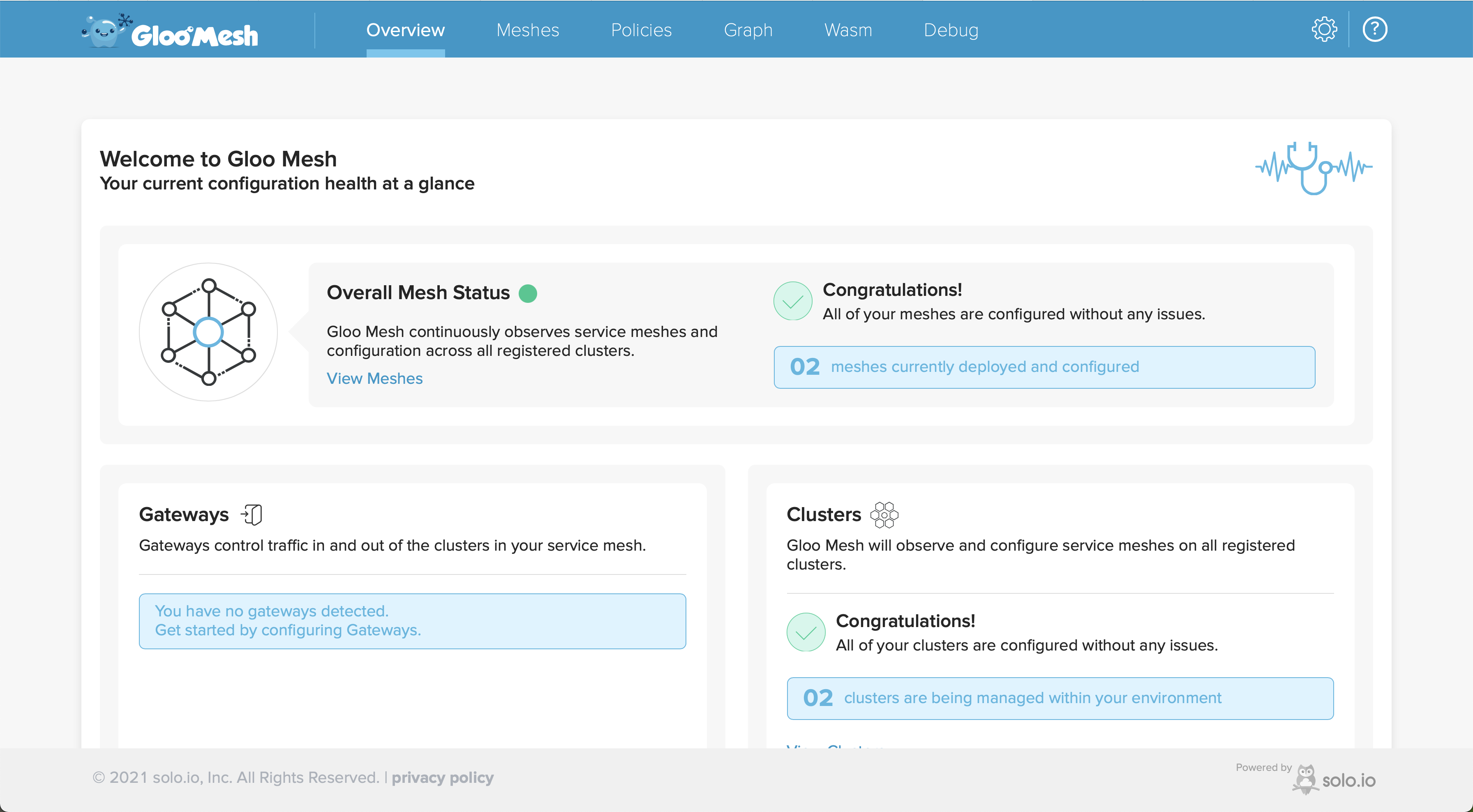Open the Meshes tab

527,30
